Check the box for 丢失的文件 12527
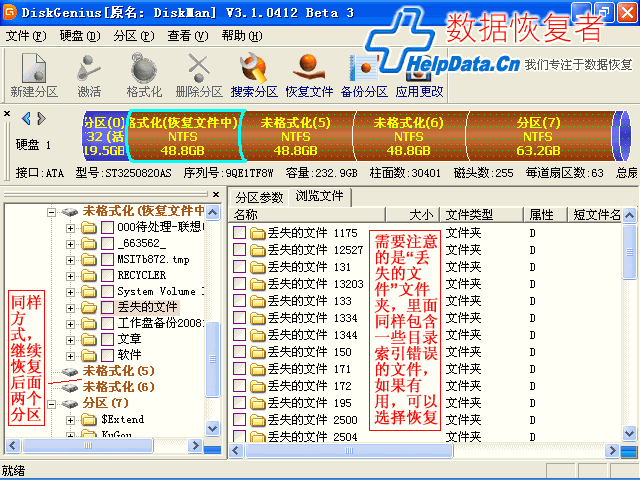This screenshot has height=480, width=640. coord(239,249)
